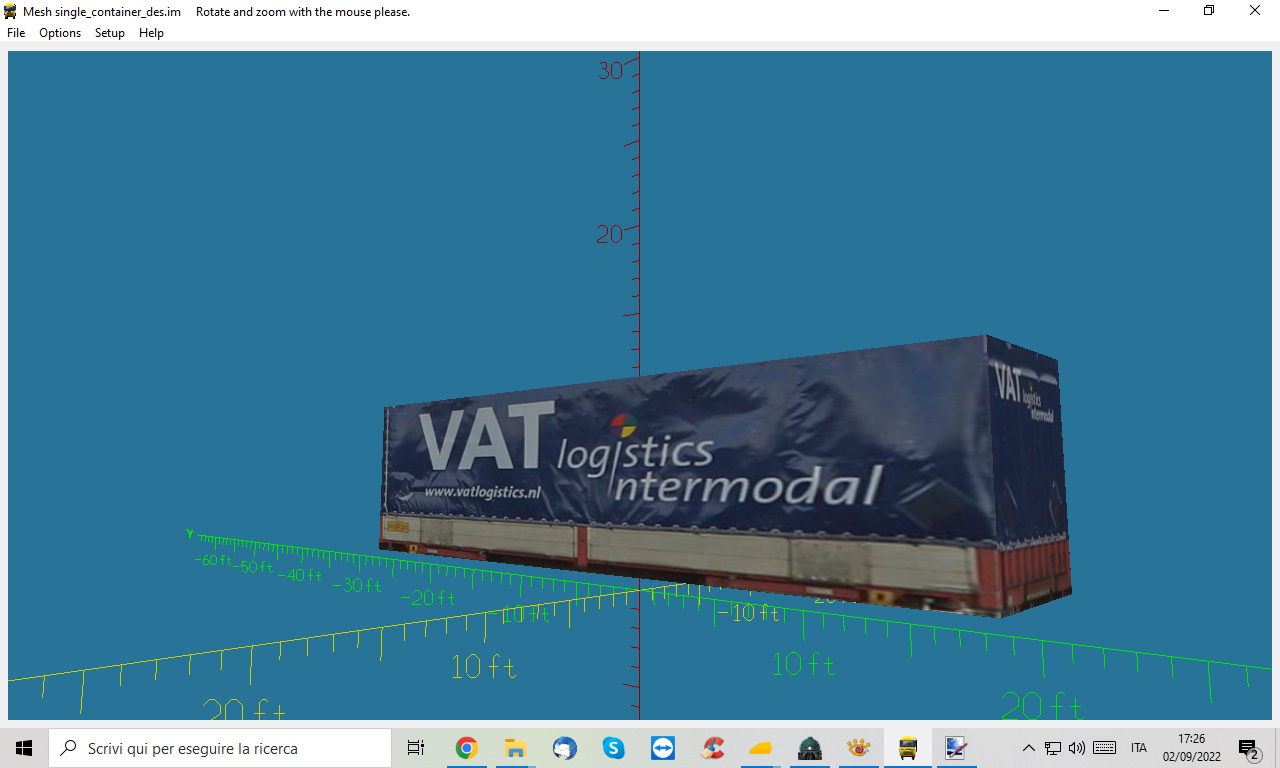Open the Options menu

(60, 33)
